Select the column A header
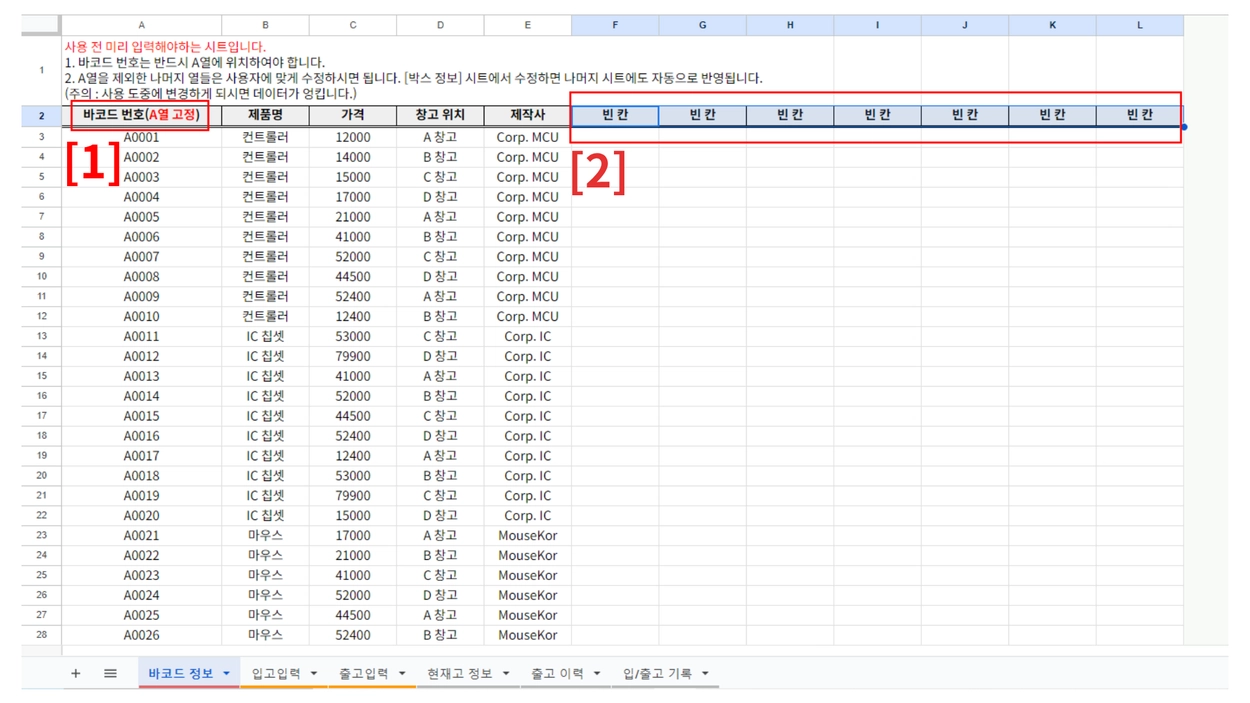Image resolution: width=1250 pixels, height=703 pixels. point(141,24)
